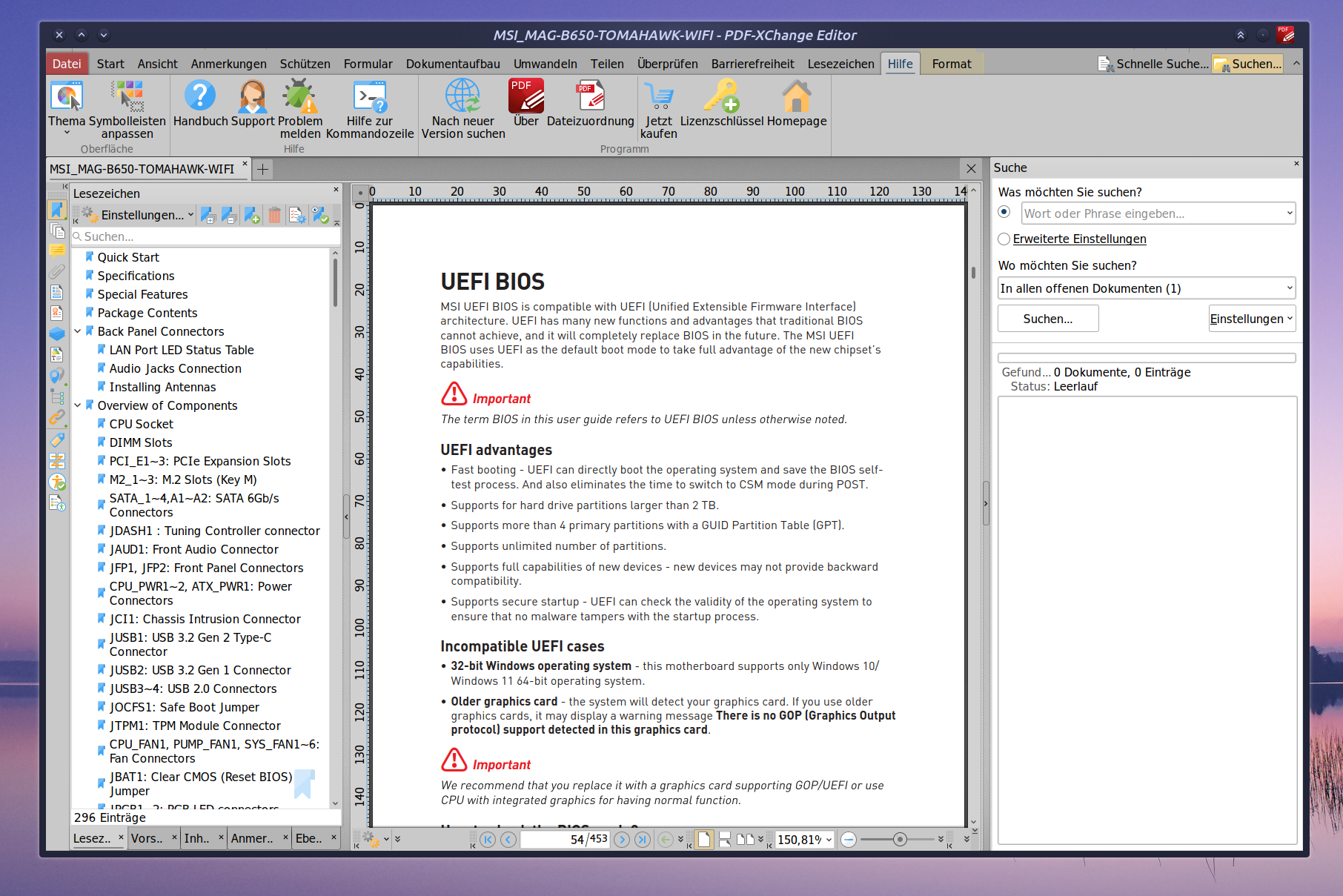Open the search phrase combo box arrow

1289,213
